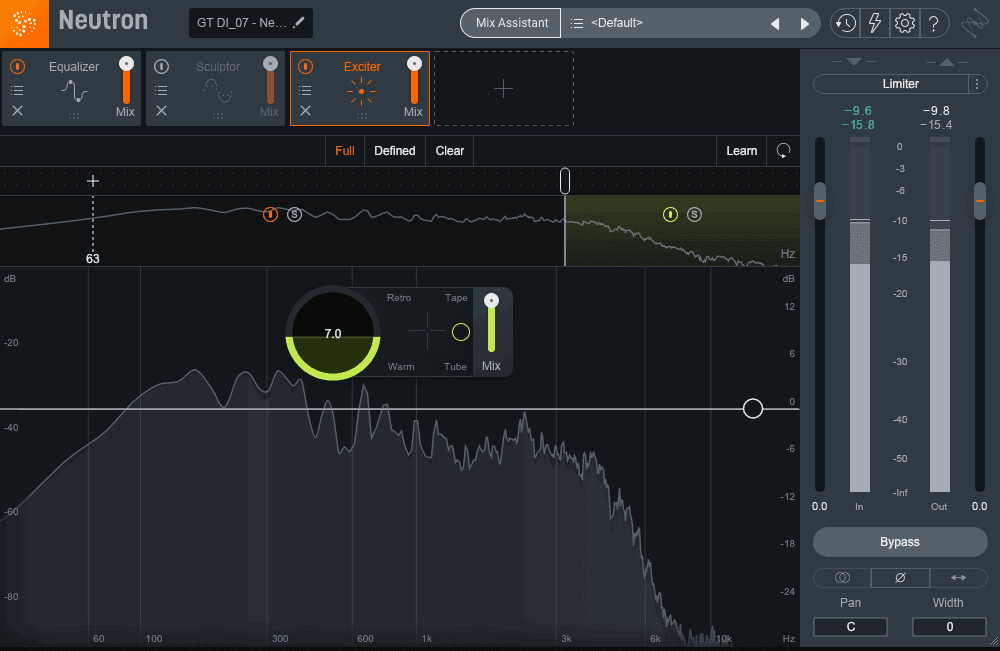
Task: Click the Learn crossover button
Action: click(742, 151)
